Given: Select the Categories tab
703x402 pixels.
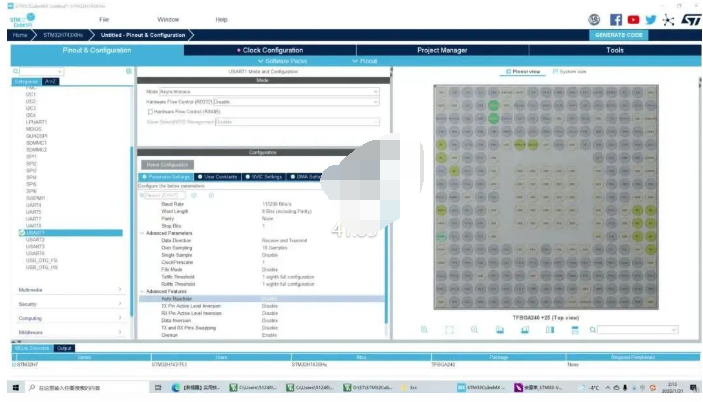Looking at the screenshot, I should tap(26, 82).
